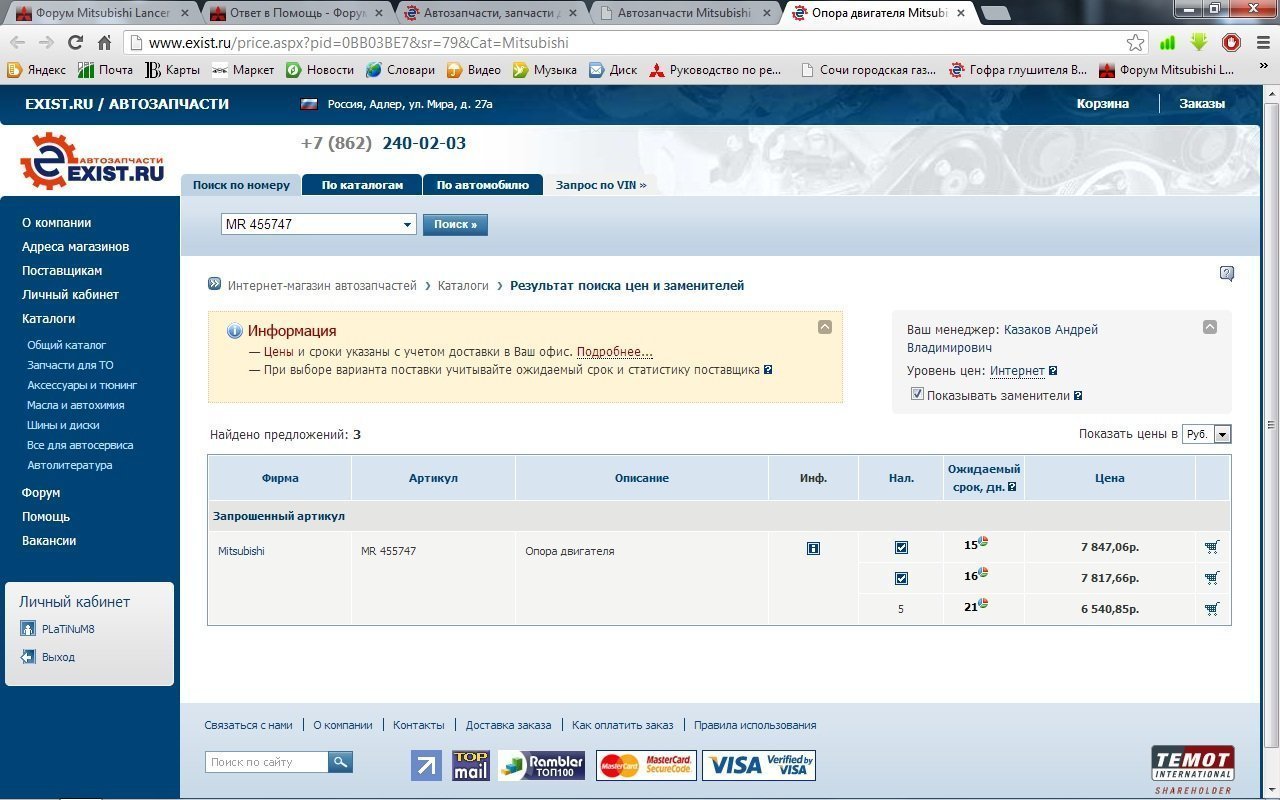Collapse the Информация panel
Image resolution: width=1280 pixels, height=800 pixels.
825,327
